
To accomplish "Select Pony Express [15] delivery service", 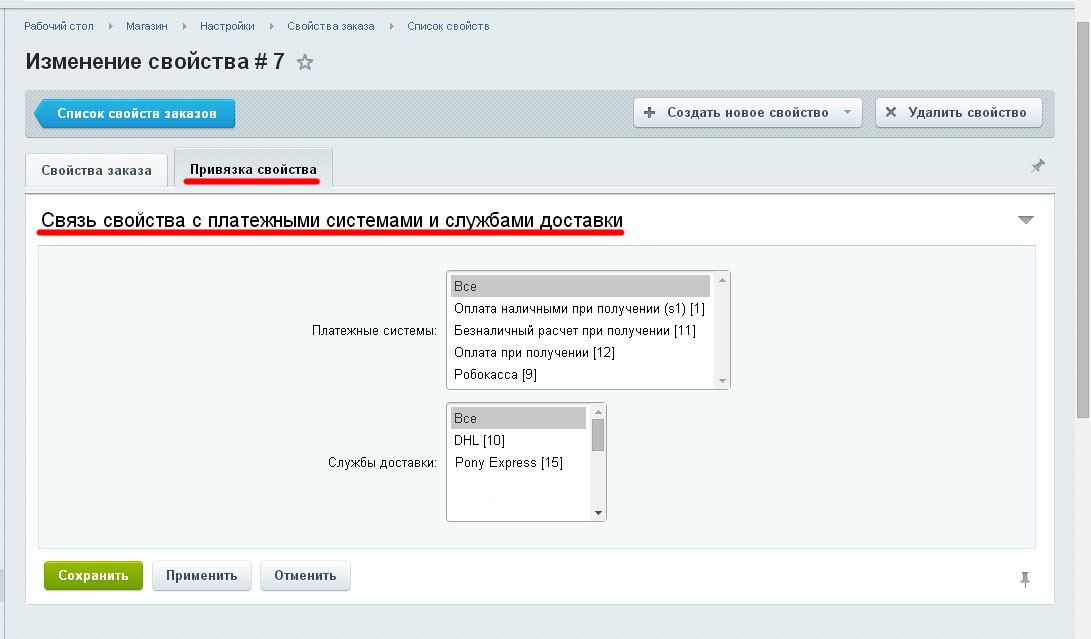I will tap(518, 463).
